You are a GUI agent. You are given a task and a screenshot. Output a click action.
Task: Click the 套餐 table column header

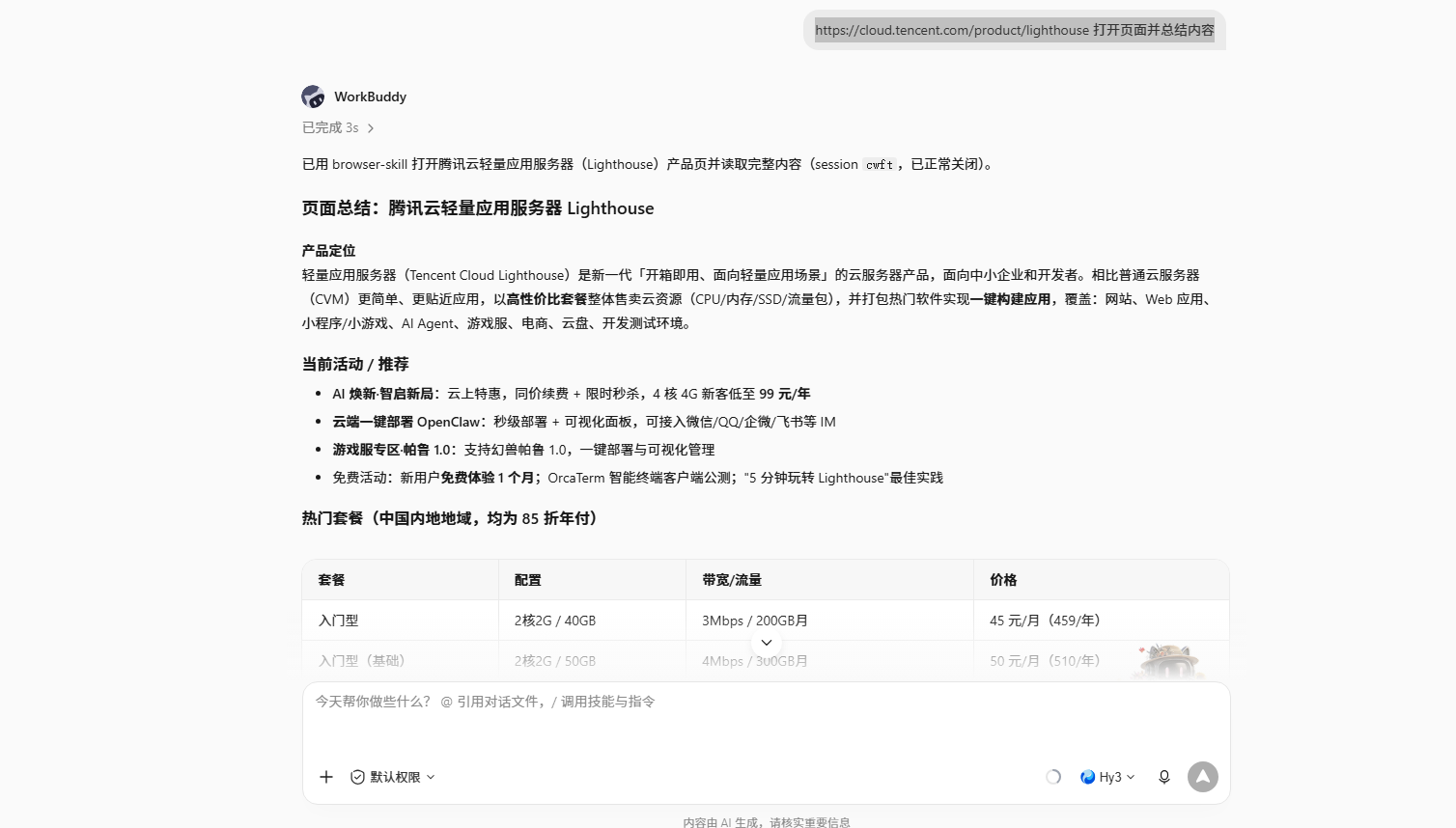click(x=400, y=580)
